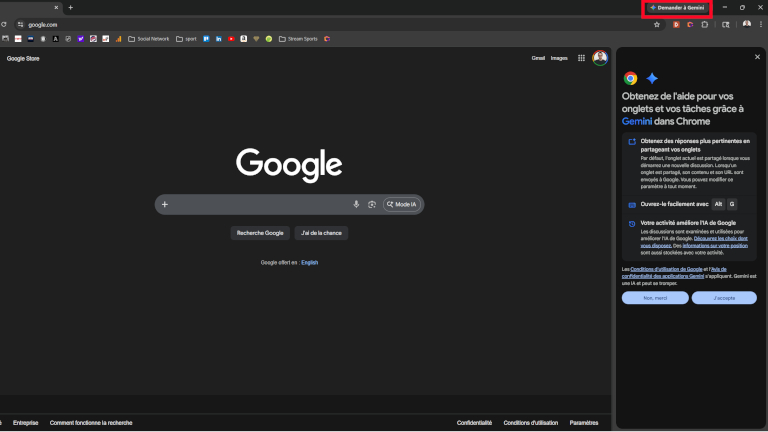Open the green circle bookmark icon
The height and width of the screenshot is (432, 768).
[269, 39]
